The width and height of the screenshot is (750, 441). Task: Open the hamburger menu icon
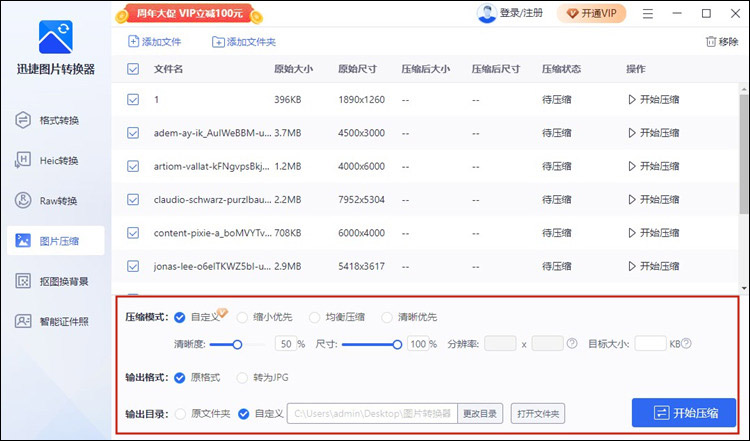[648, 13]
